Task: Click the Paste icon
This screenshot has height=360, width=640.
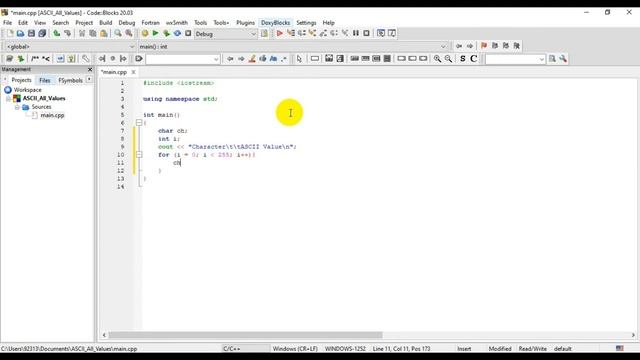Action: (x=104, y=33)
